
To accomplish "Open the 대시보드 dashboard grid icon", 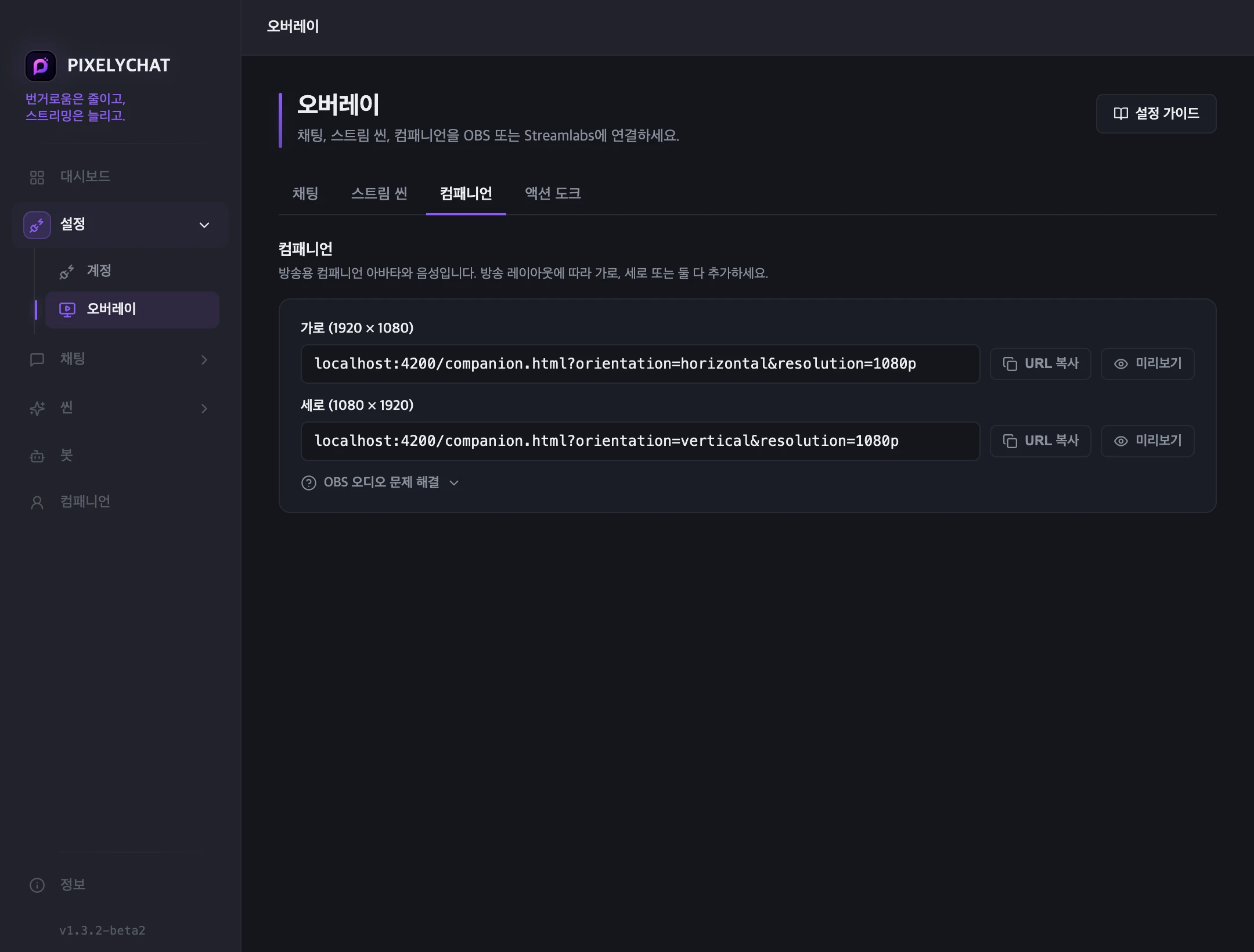I will 37,177.
